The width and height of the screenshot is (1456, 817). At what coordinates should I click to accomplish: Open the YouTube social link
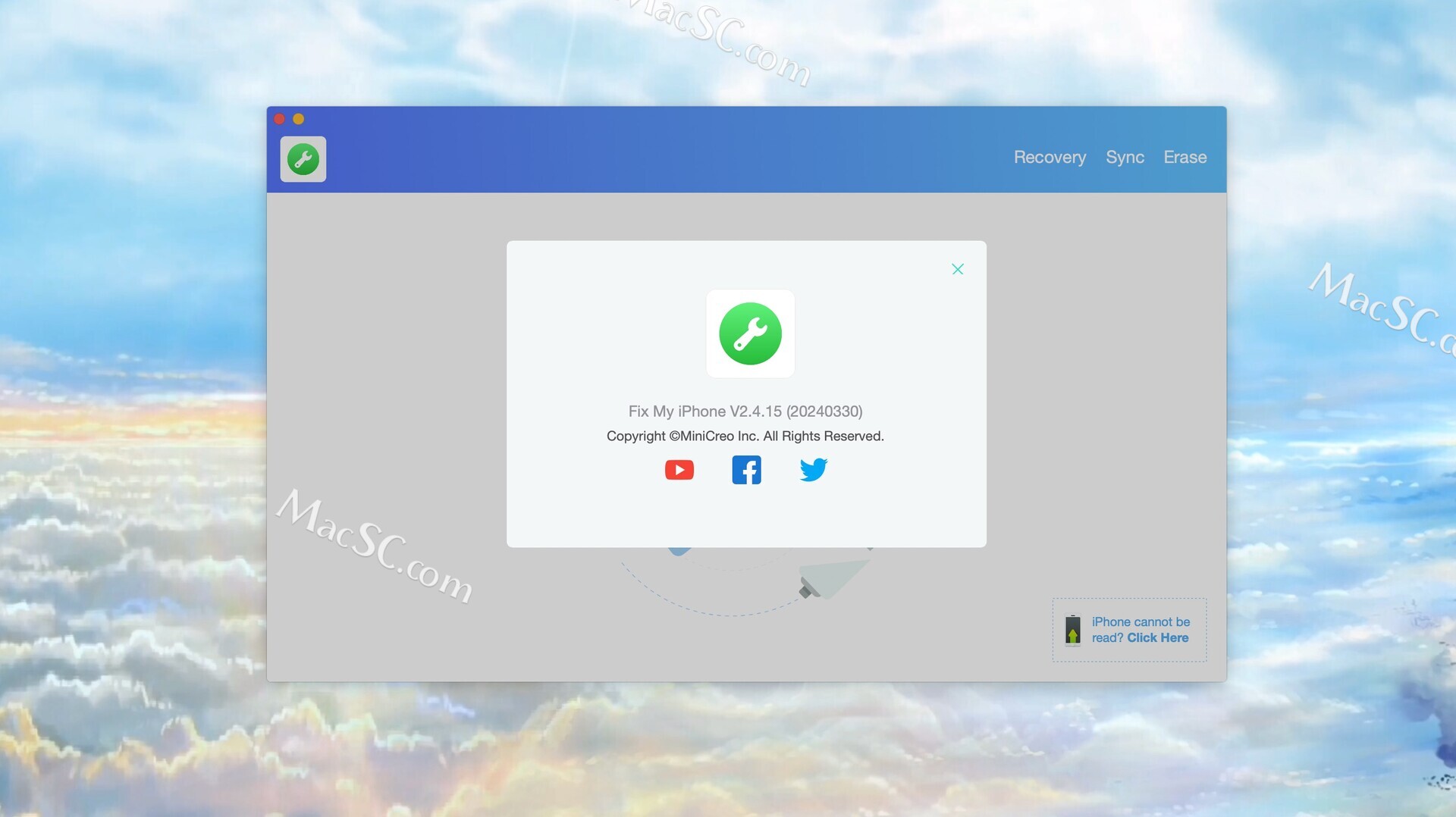tap(679, 470)
